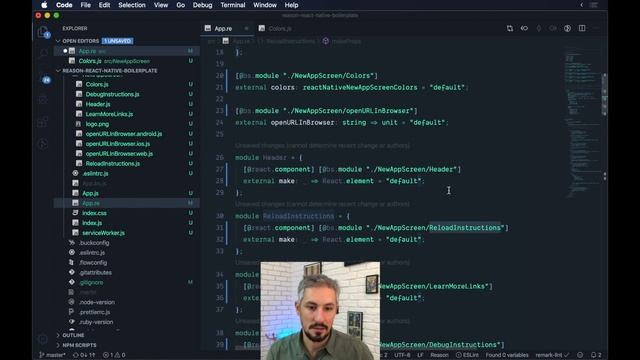Click the ESLint status bar item

467,355
